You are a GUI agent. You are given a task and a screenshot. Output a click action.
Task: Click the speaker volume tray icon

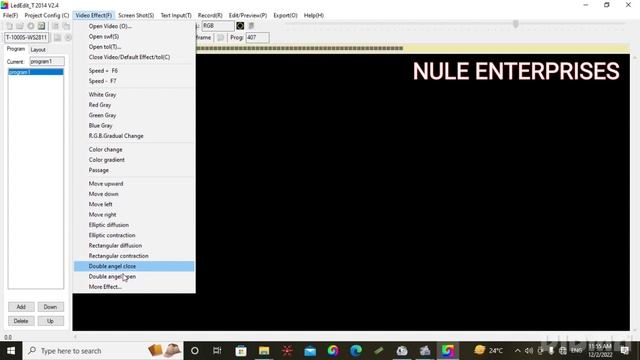pos(529,351)
